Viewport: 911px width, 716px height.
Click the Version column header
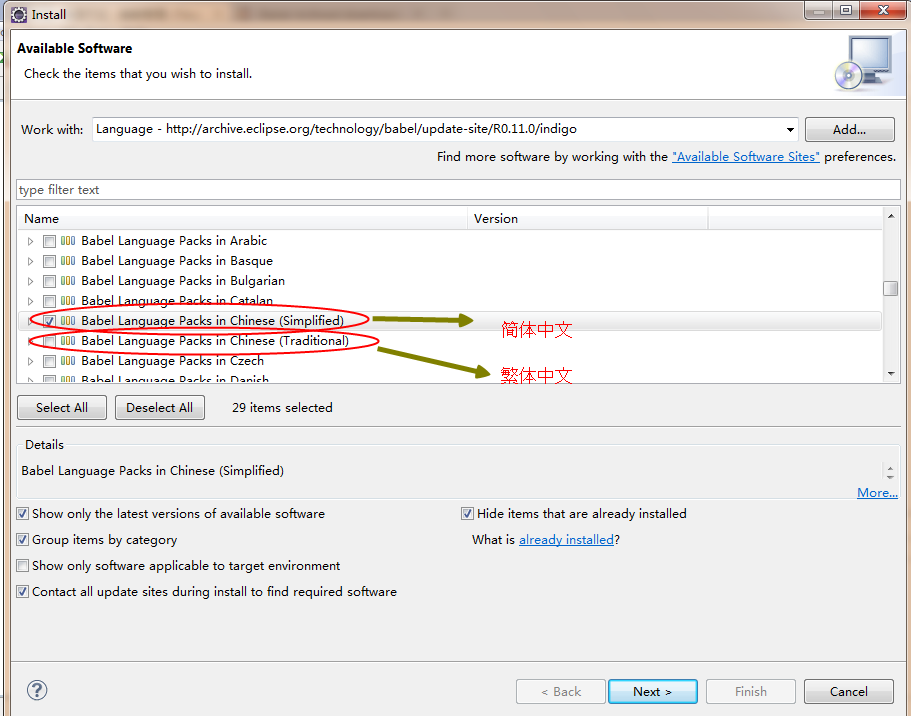(588, 219)
